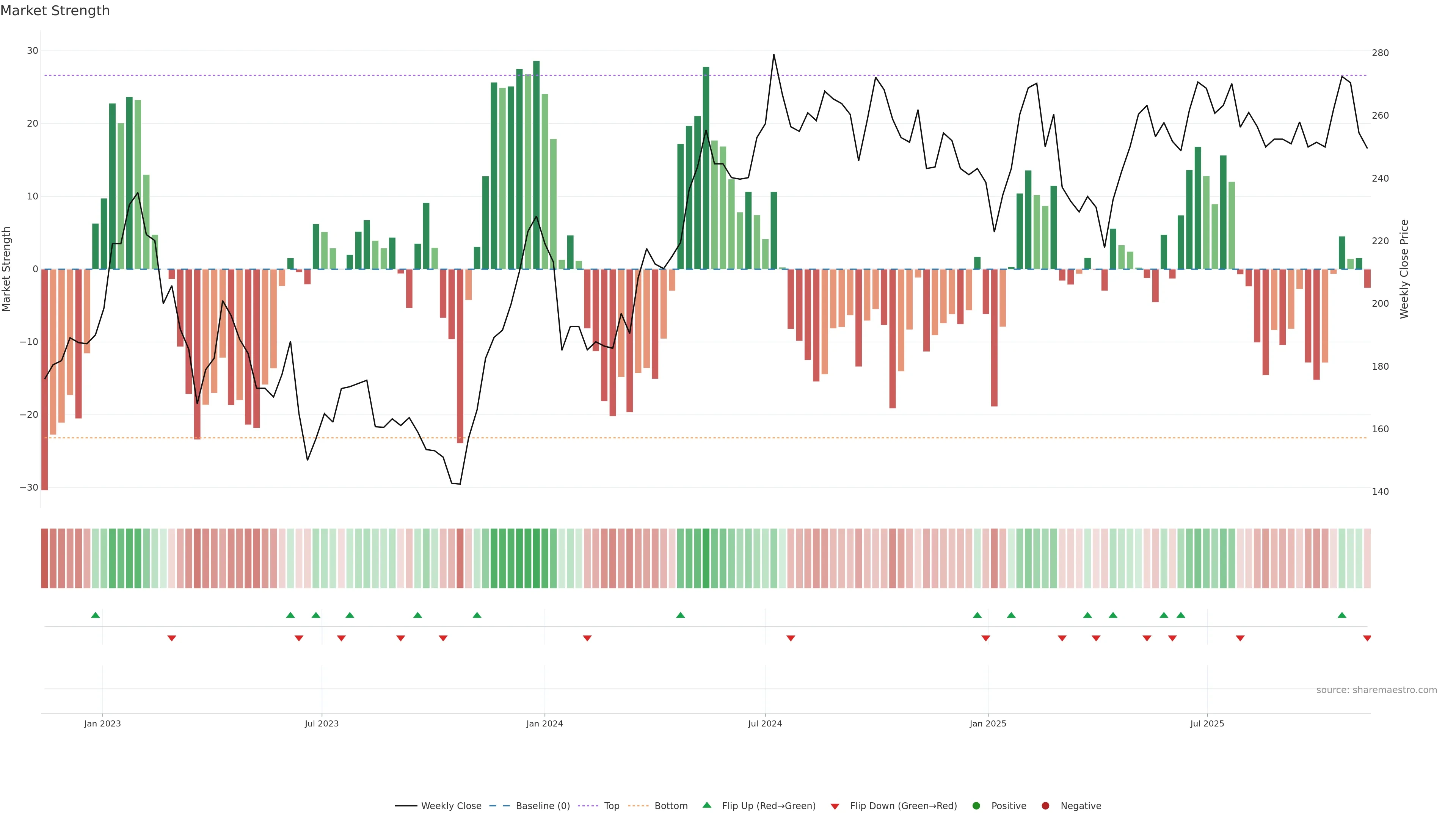Click the last green flip-up triangle on the right
Image resolution: width=1456 pixels, height=819 pixels.
coord(1342,615)
